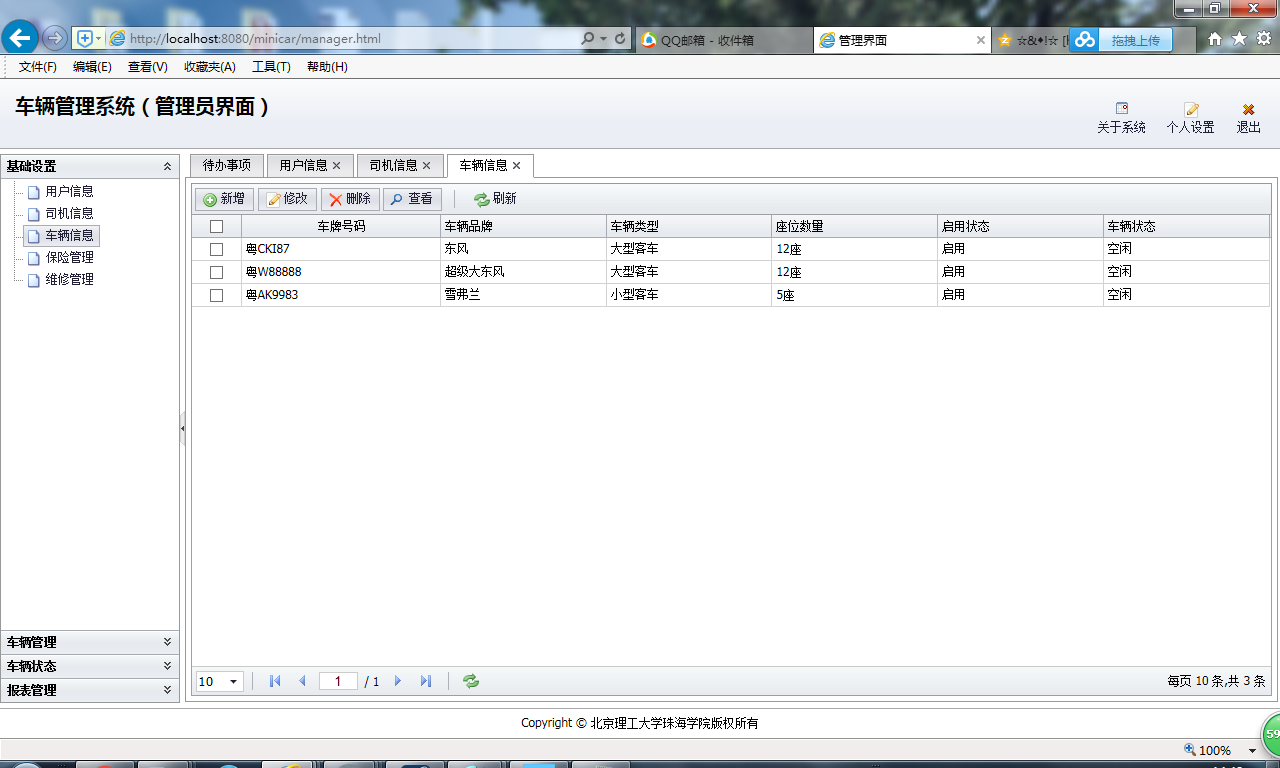Viewport: 1280px width, 768px height.
Task: Click the 新增 (add) green plus icon
Action: coord(209,199)
